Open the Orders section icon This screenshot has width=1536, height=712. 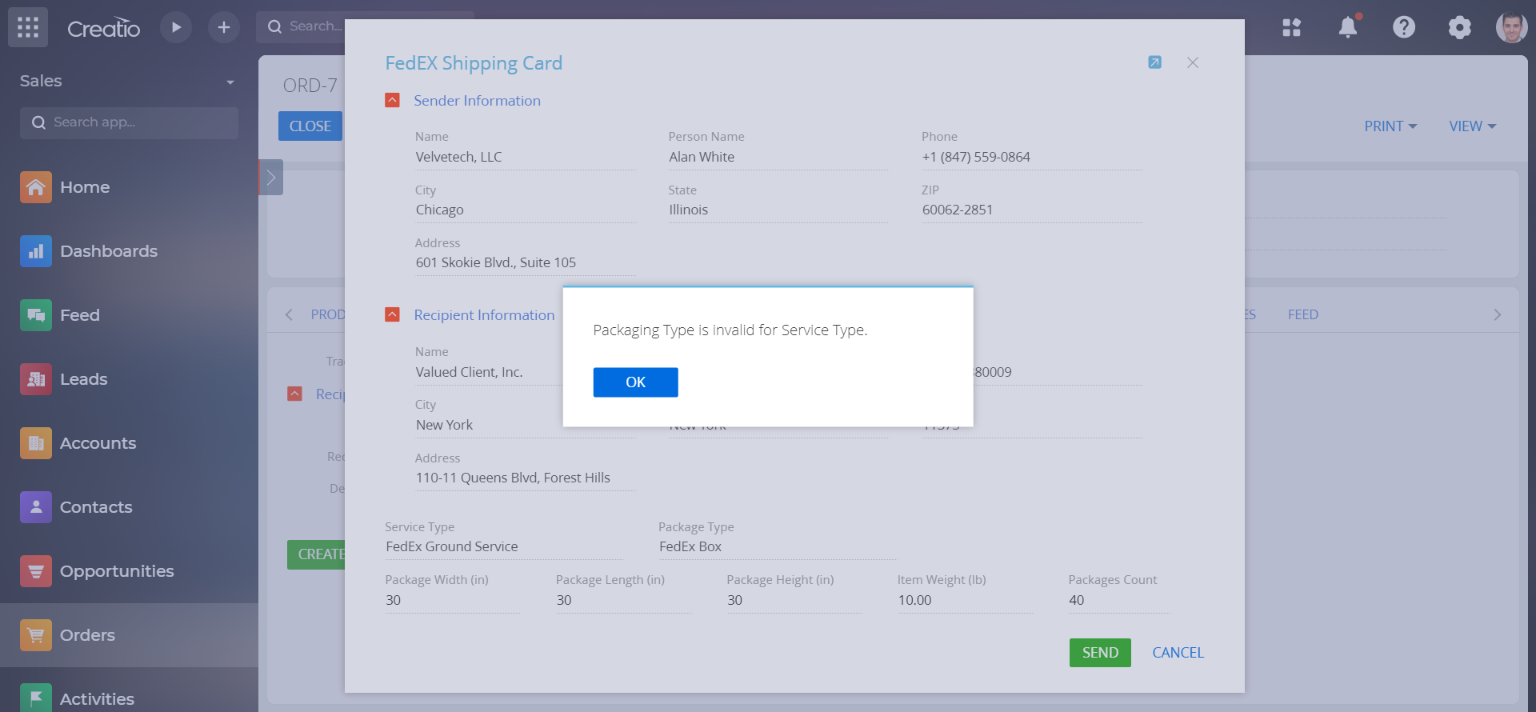point(36,635)
